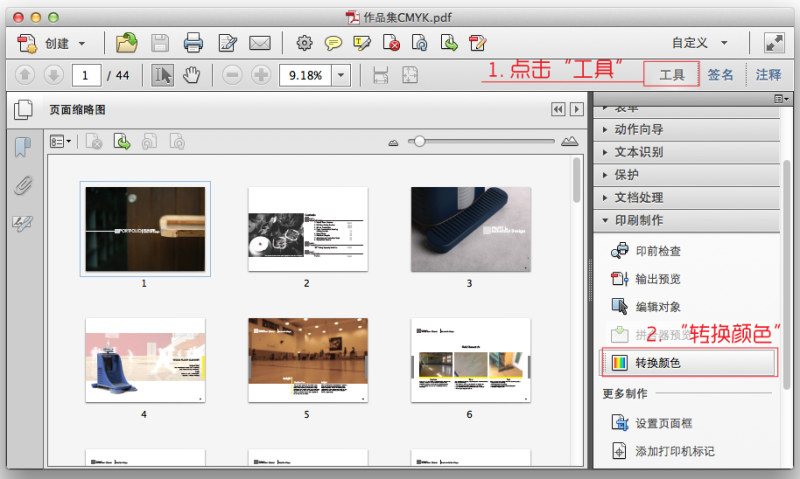
Task: Open 编辑对象 Edit Object tool
Action: tap(647, 307)
